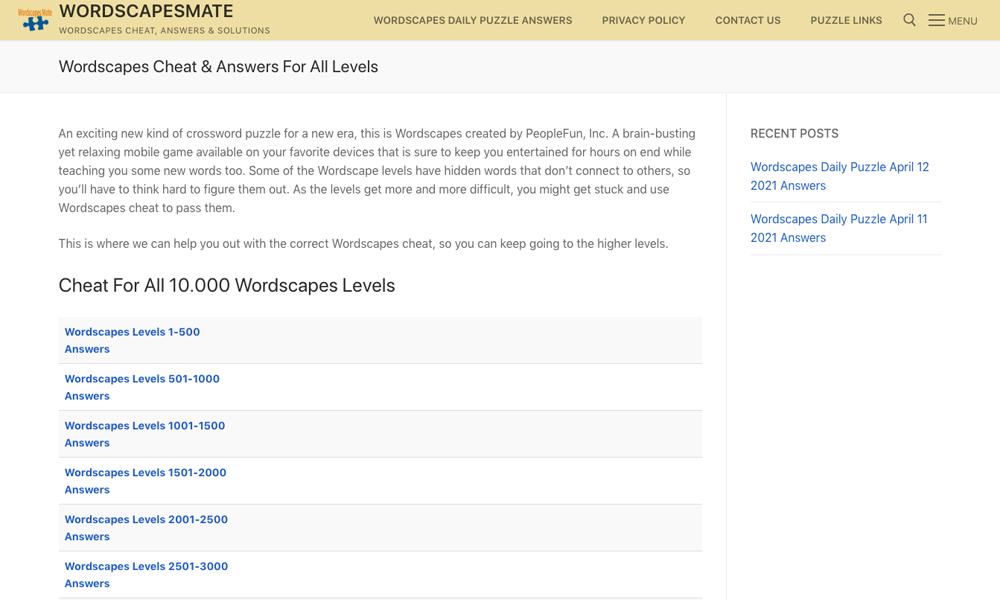The width and height of the screenshot is (1000, 600).
Task: Open the hamburger MENU button
Action: tap(952, 20)
